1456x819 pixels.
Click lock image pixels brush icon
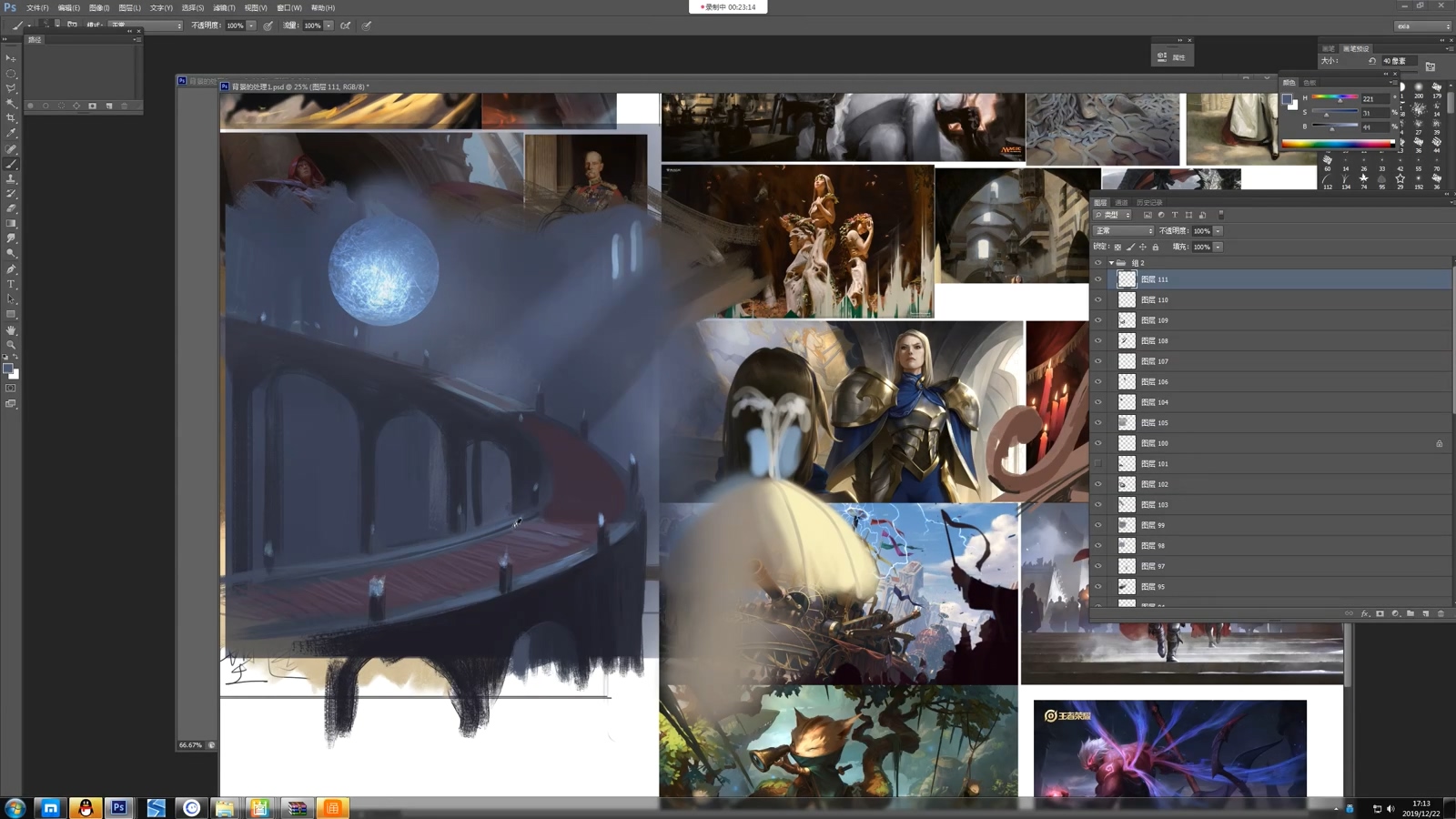point(1130,248)
